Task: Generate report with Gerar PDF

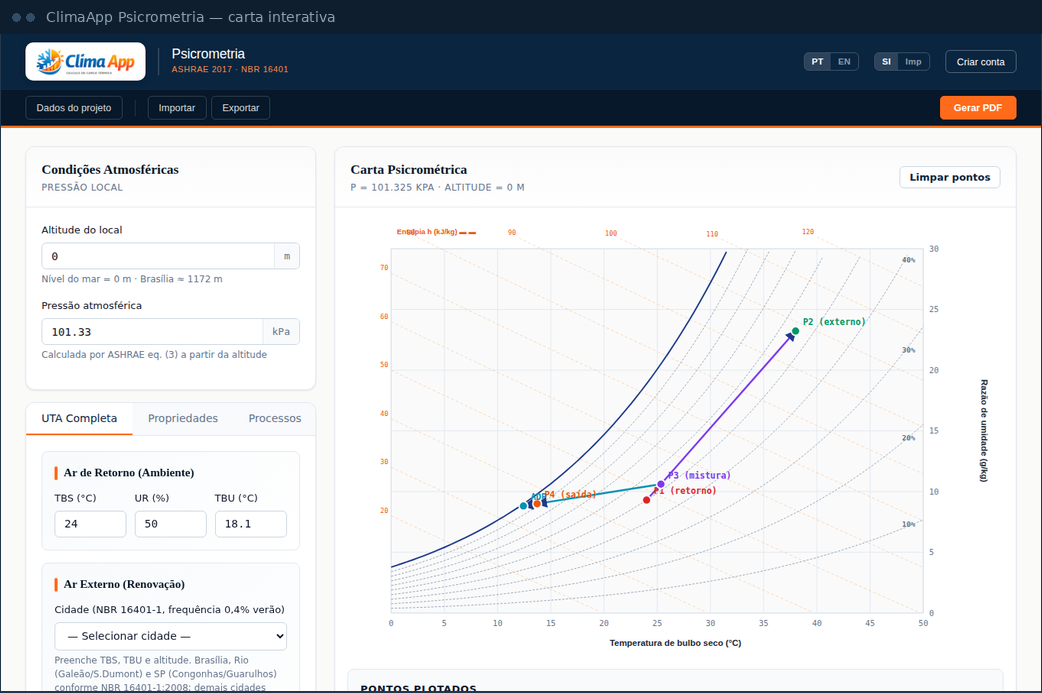Action: [x=978, y=108]
